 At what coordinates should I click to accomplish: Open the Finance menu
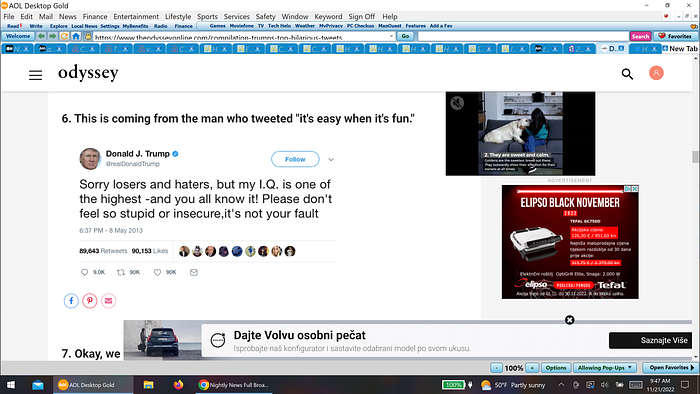point(95,17)
